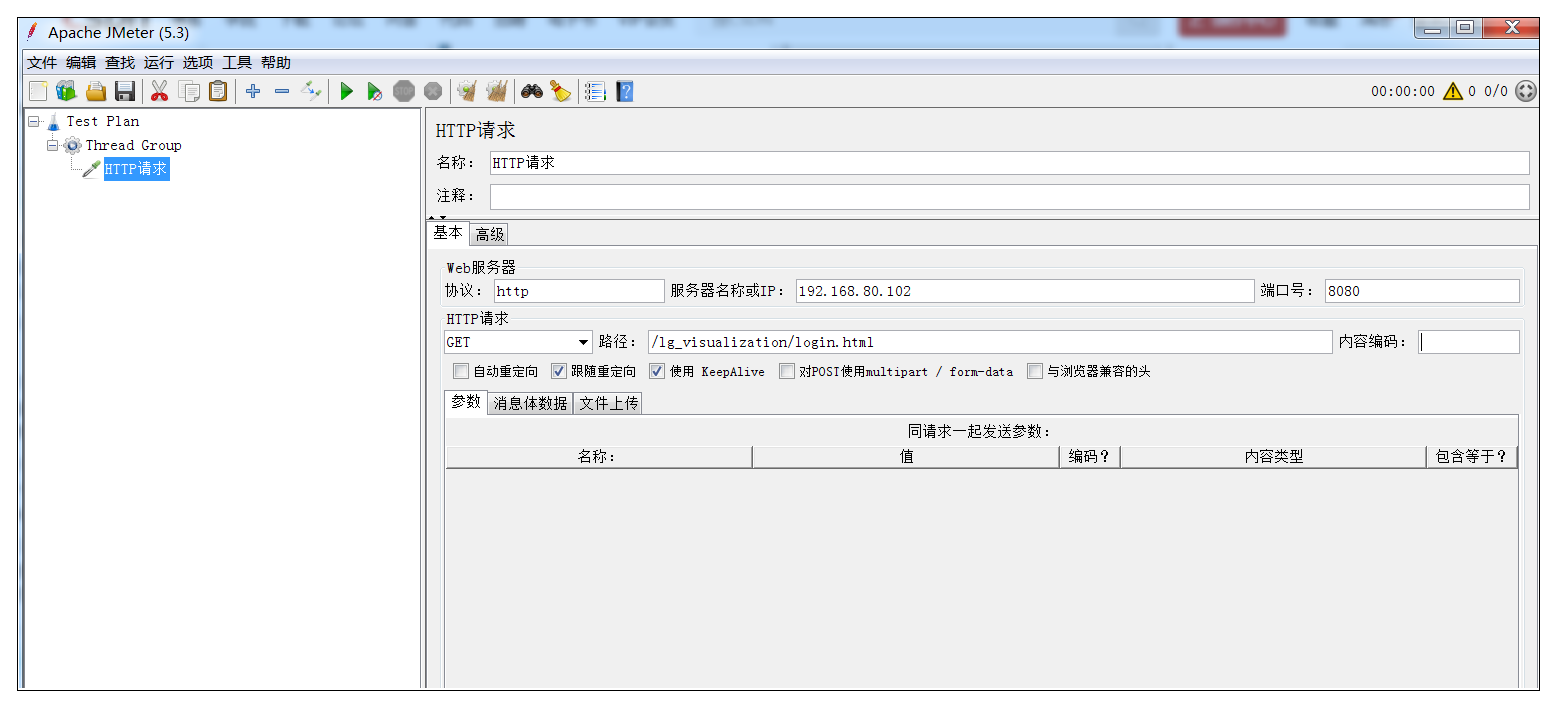
Task: Click the 内容编码 input field
Action: click(x=1469, y=342)
